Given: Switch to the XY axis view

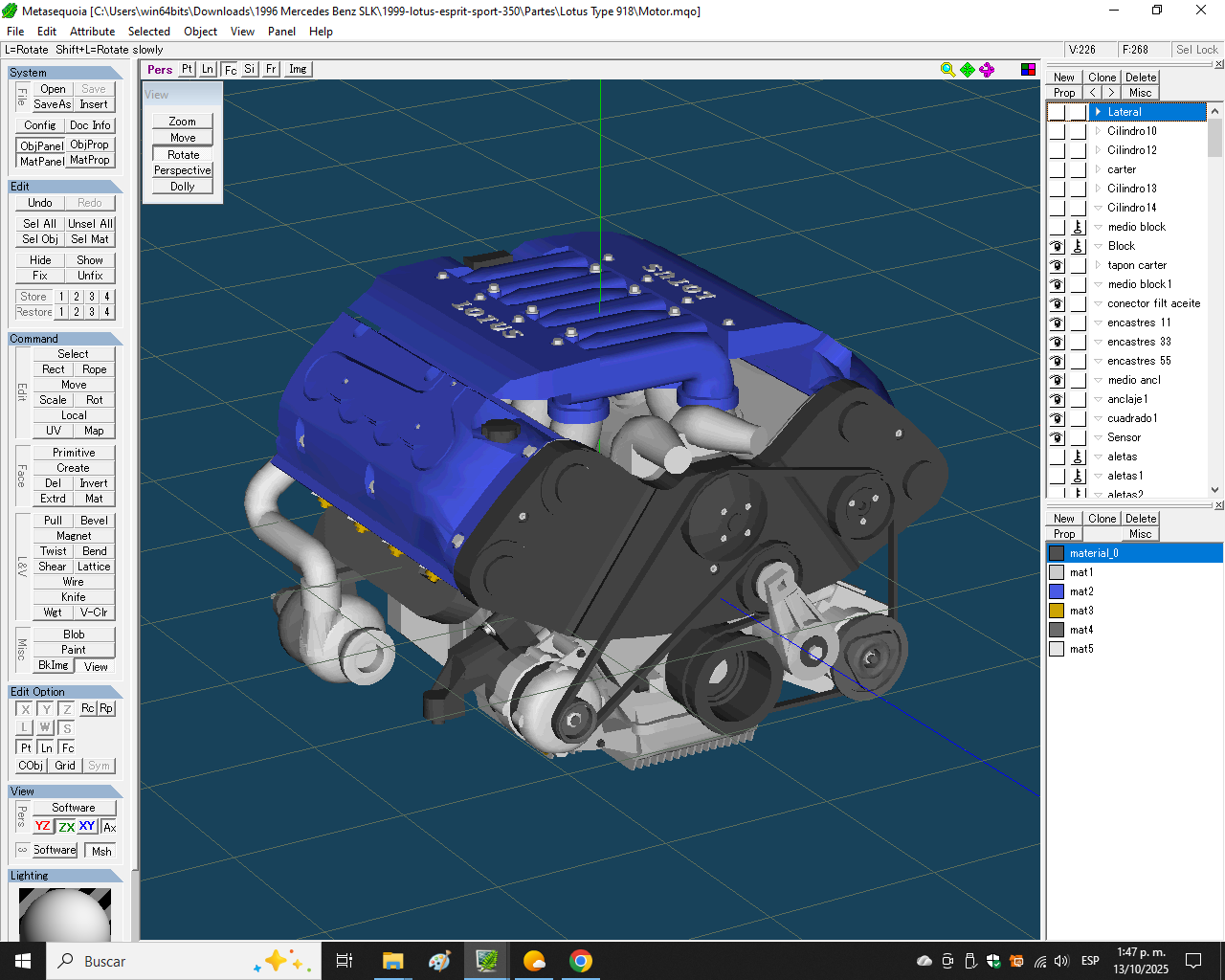Looking at the screenshot, I should [87, 827].
